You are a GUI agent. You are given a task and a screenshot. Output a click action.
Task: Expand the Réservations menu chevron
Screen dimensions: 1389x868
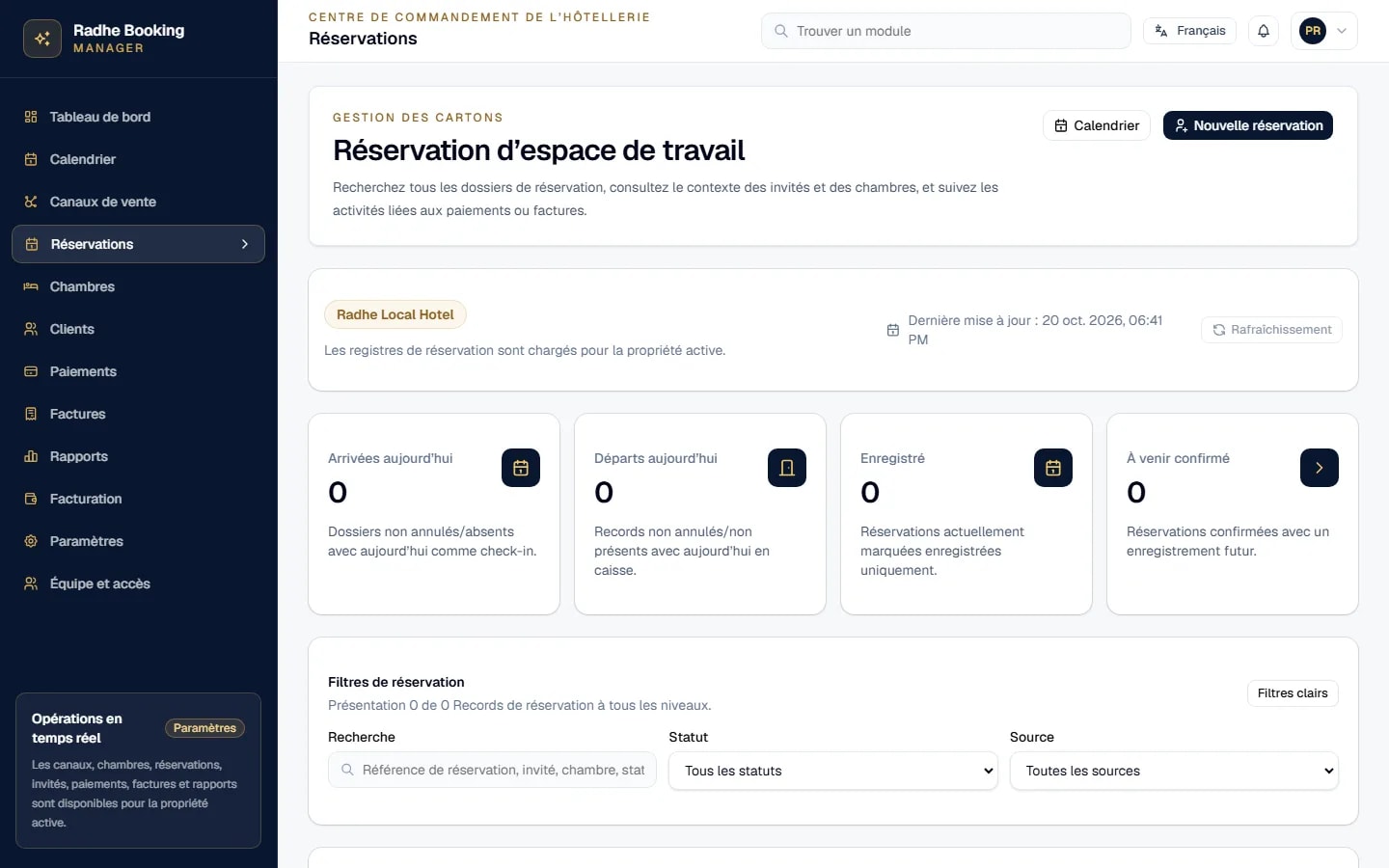(245, 244)
